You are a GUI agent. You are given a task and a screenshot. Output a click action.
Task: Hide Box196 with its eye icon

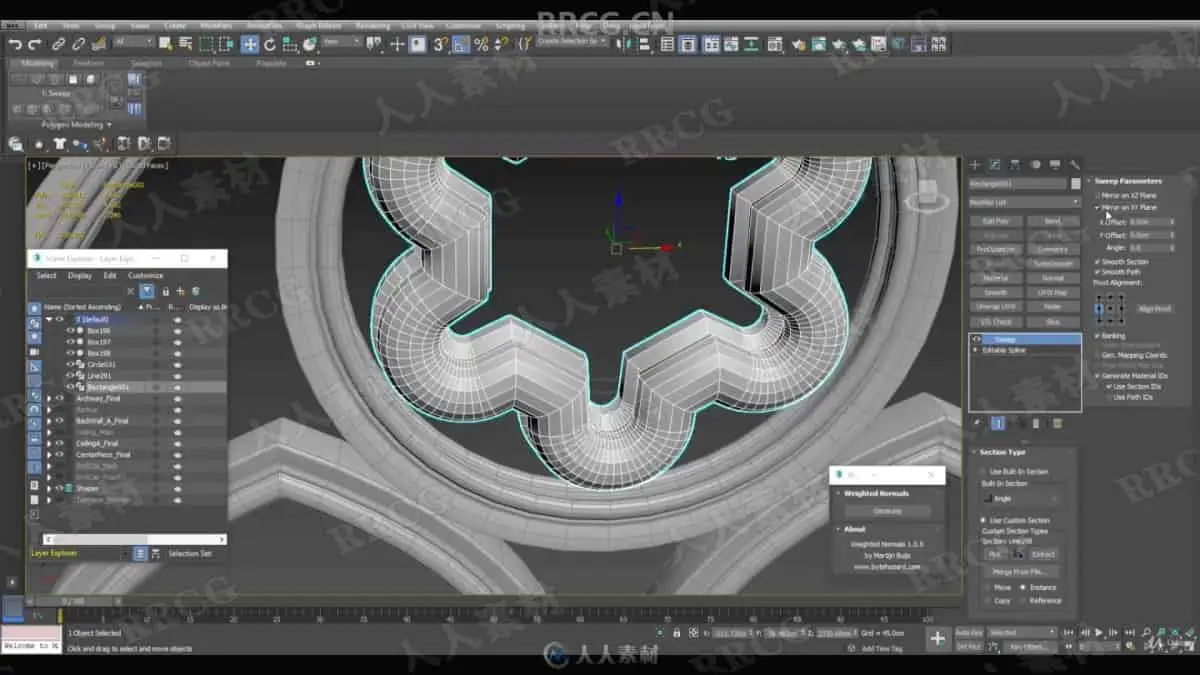[70, 330]
